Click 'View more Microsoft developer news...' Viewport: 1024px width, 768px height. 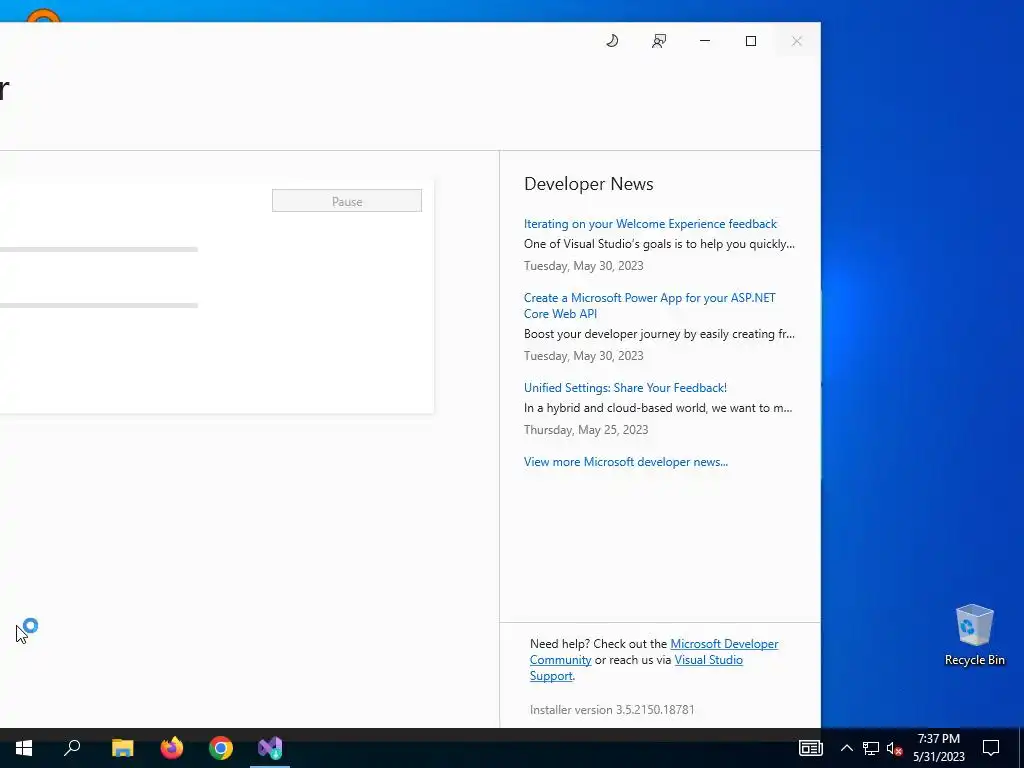626,462
